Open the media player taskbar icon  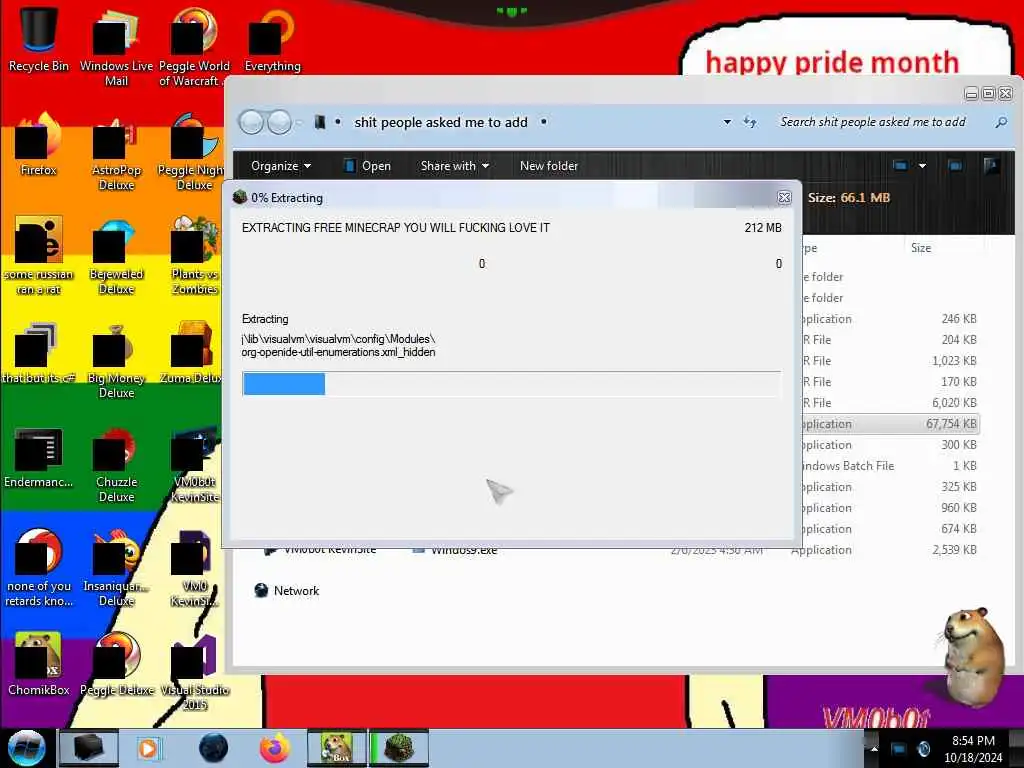(x=148, y=748)
